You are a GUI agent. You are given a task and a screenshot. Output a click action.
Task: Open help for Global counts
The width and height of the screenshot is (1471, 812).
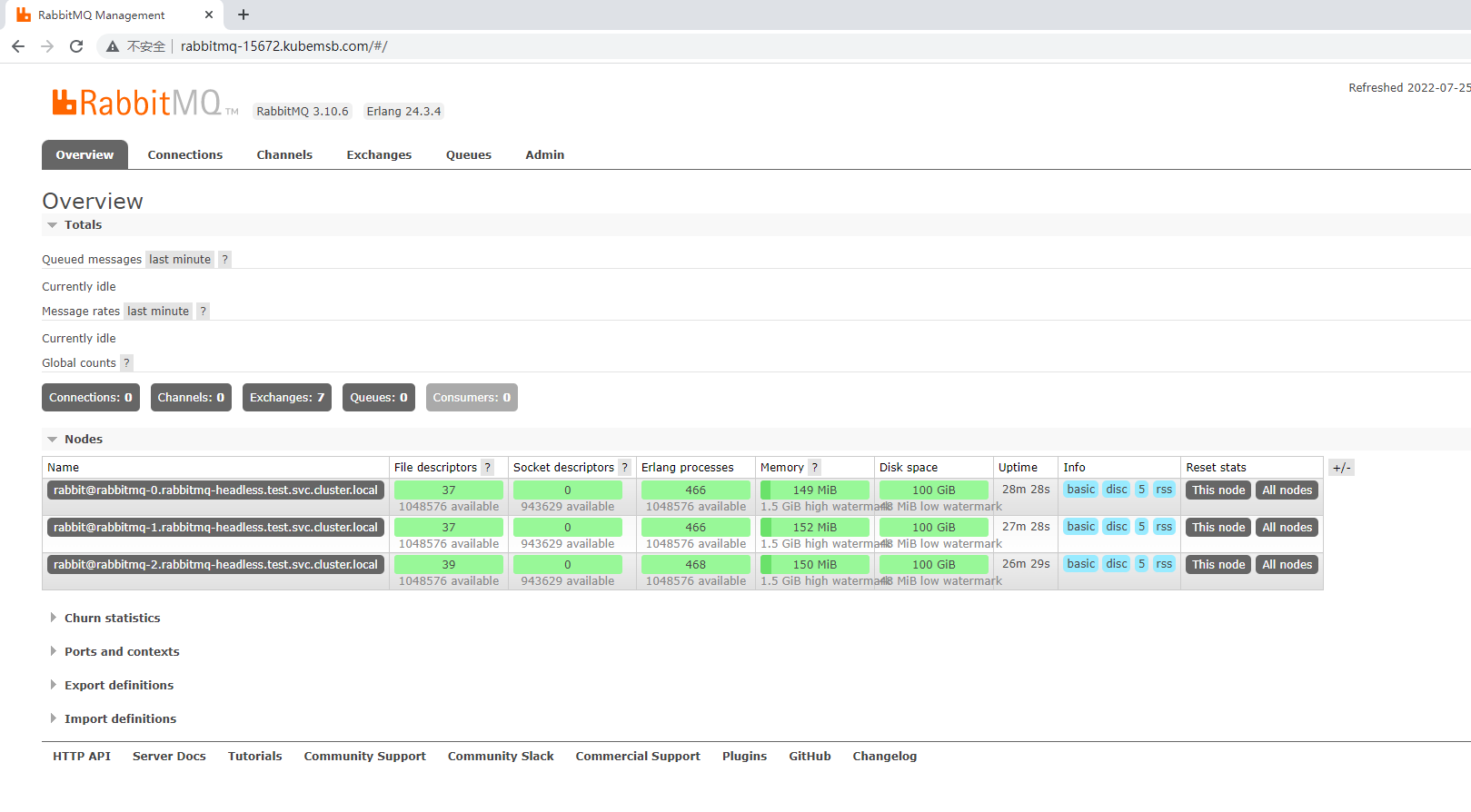click(x=126, y=363)
